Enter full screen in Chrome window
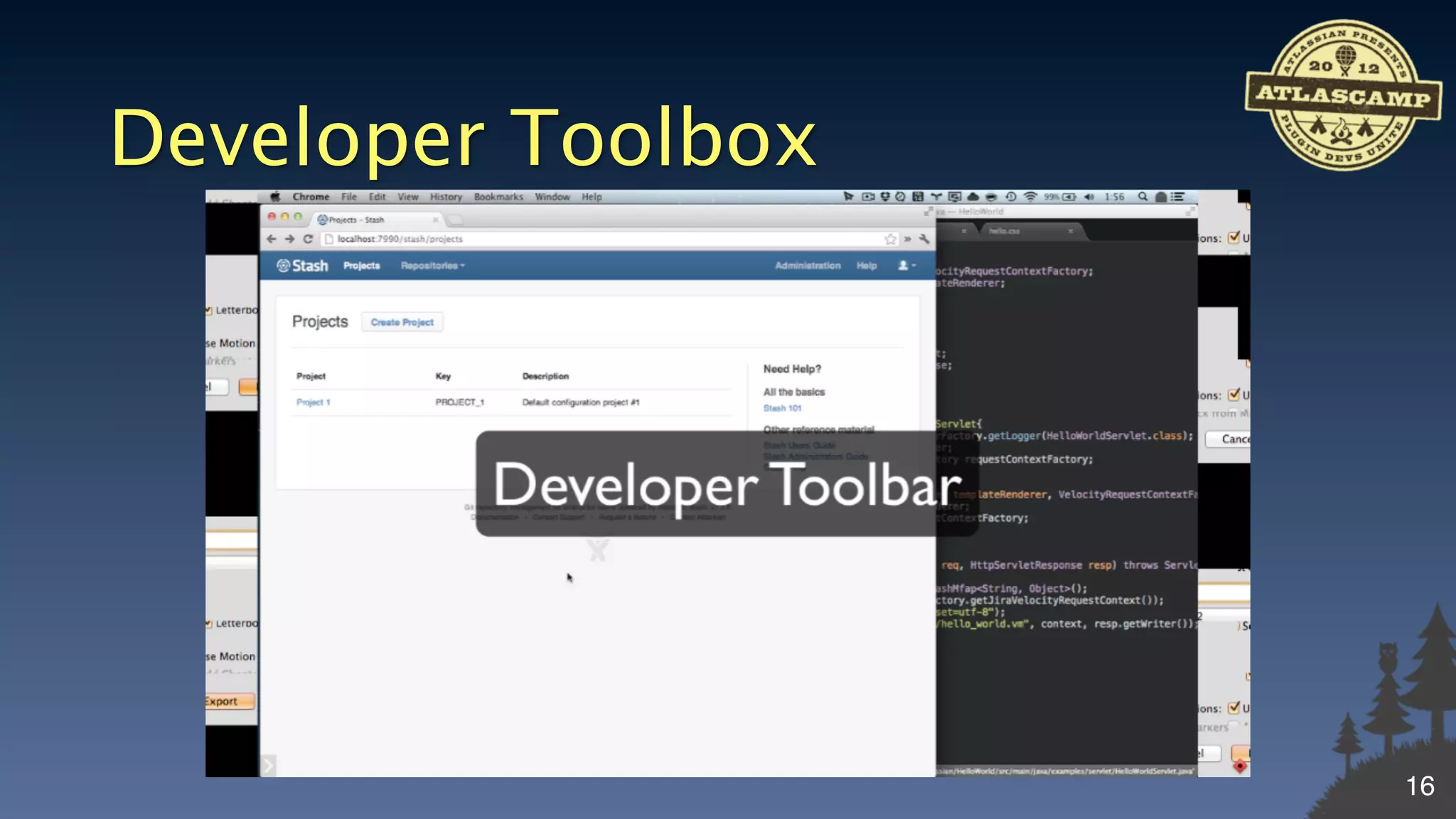The image size is (1456, 819). click(x=927, y=212)
